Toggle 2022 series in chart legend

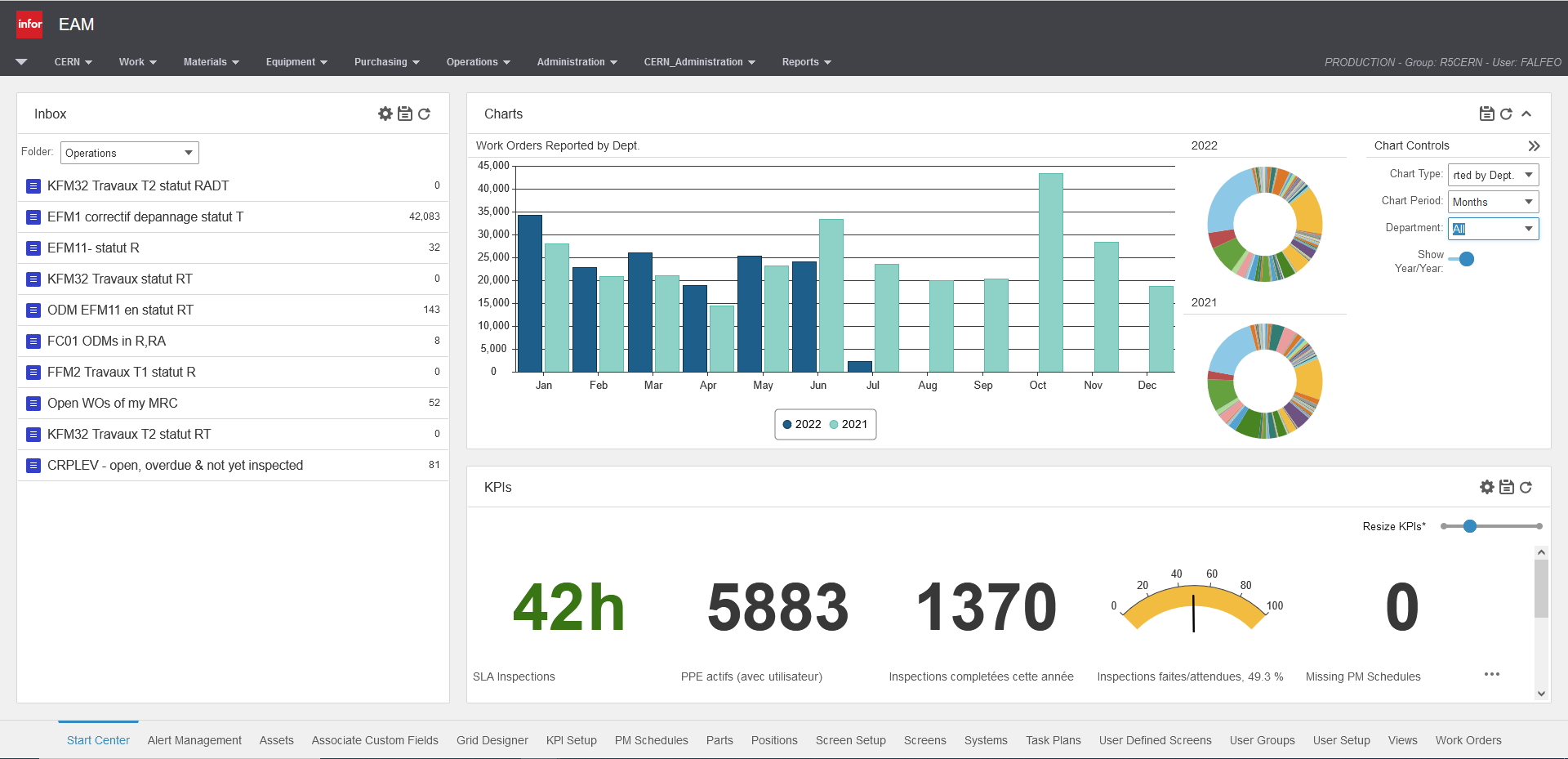[802, 424]
